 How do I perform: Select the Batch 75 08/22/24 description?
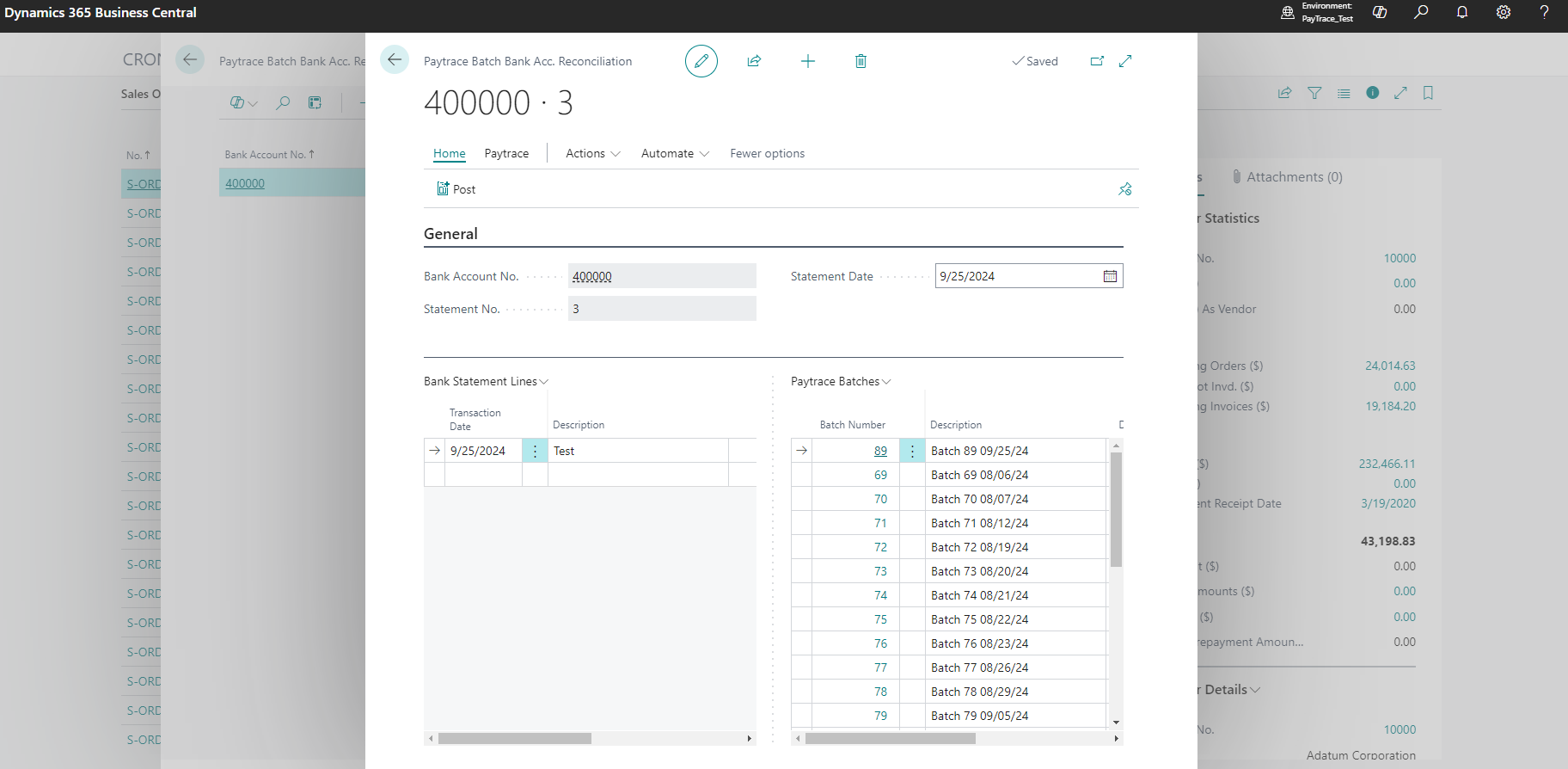(x=979, y=619)
